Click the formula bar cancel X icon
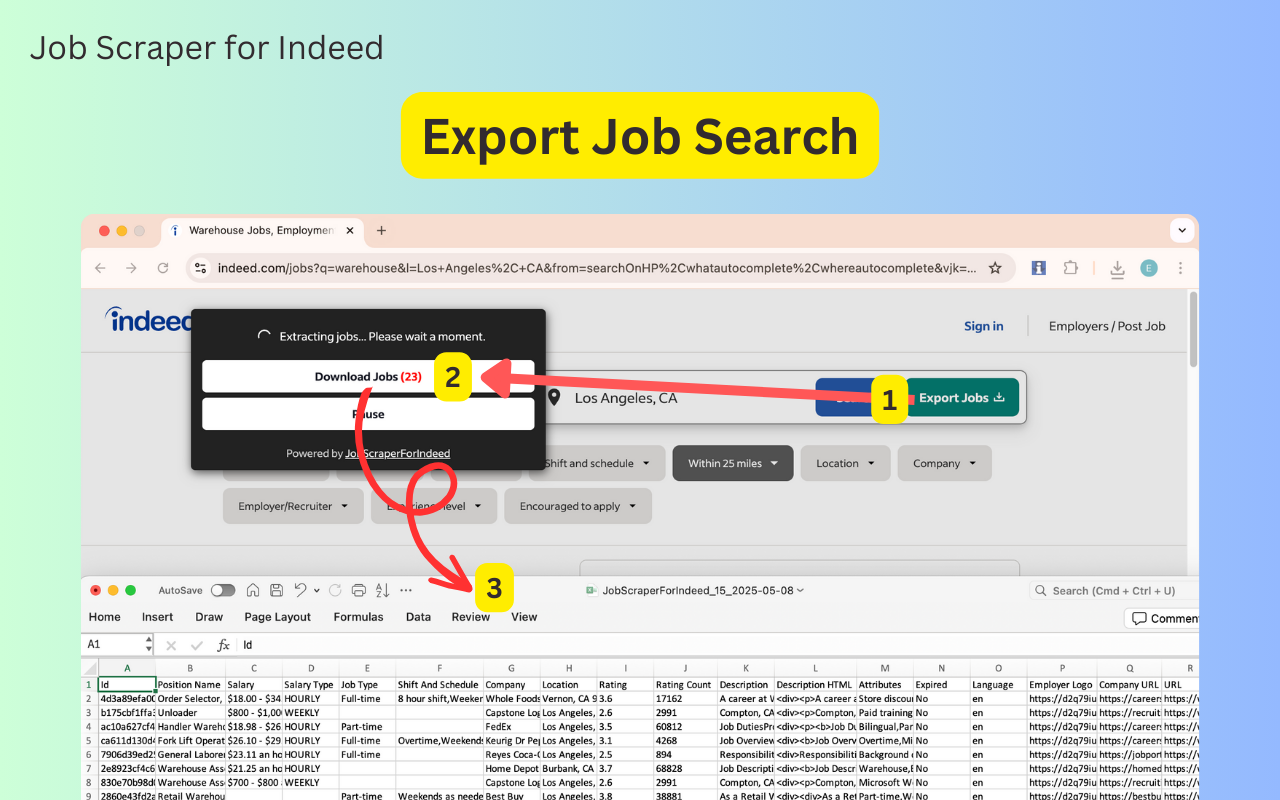Screen dimensions: 1280x800 pyautogui.click(x=171, y=646)
